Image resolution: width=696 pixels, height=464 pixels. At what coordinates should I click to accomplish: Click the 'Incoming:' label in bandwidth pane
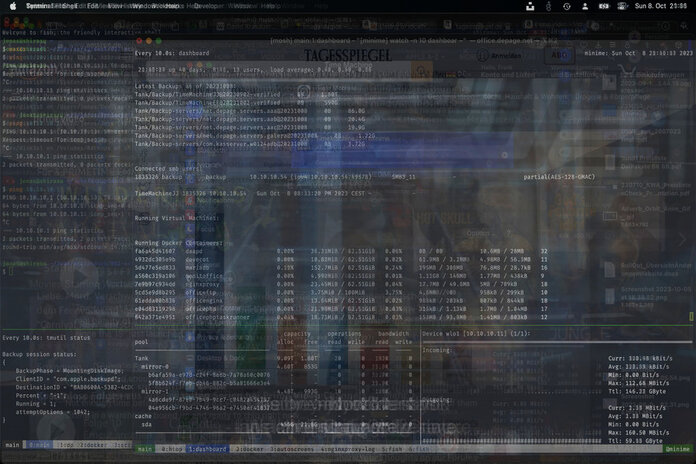[437, 350]
